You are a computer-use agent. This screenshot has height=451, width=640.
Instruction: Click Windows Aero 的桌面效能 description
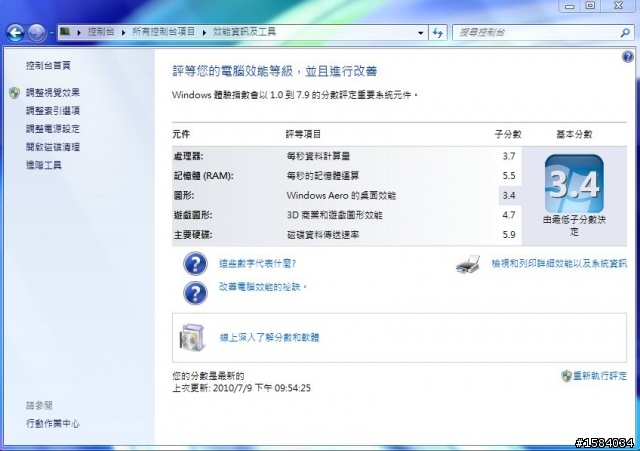pos(341,196)
